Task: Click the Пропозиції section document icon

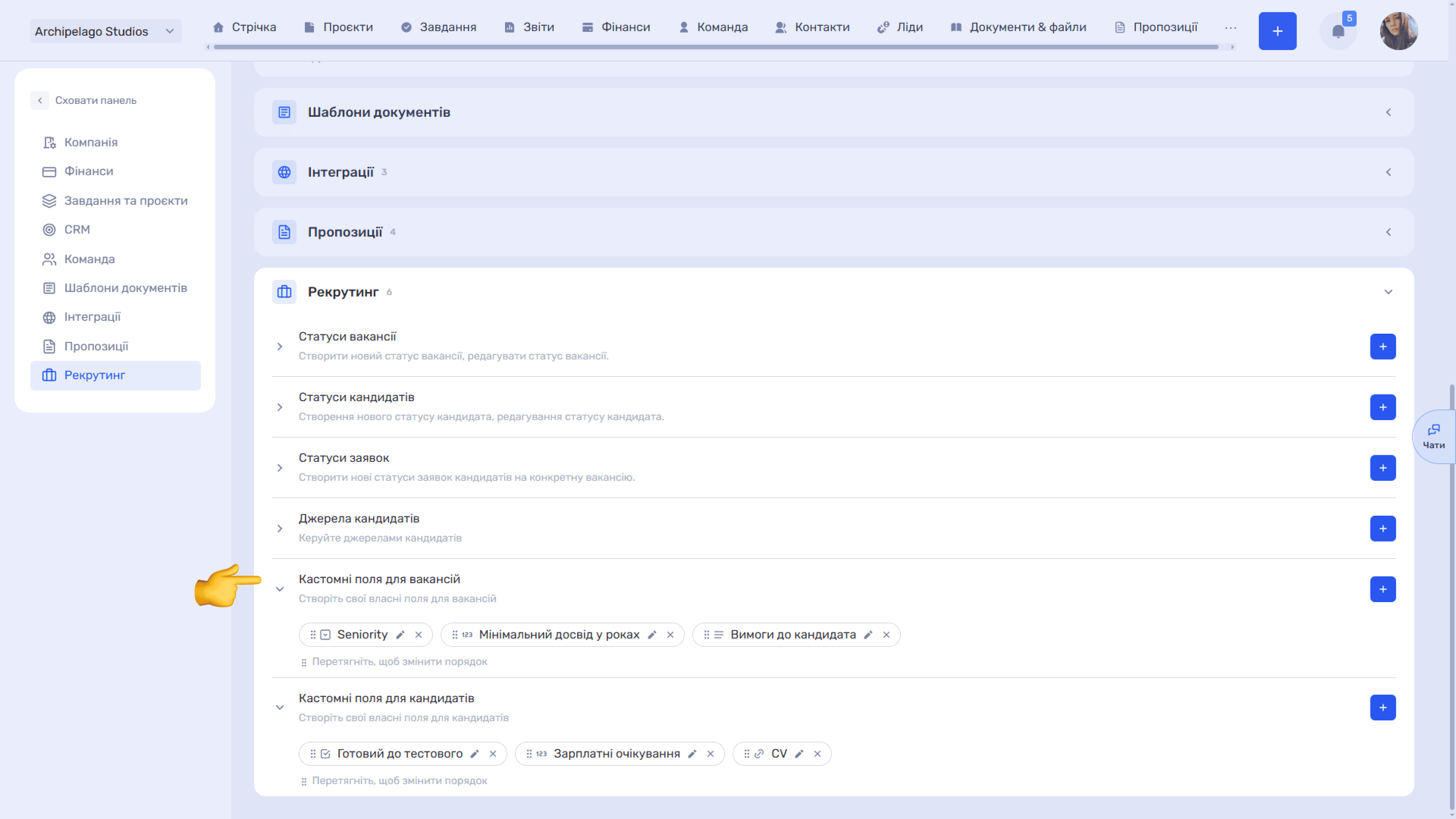Action: coord(284,232)
